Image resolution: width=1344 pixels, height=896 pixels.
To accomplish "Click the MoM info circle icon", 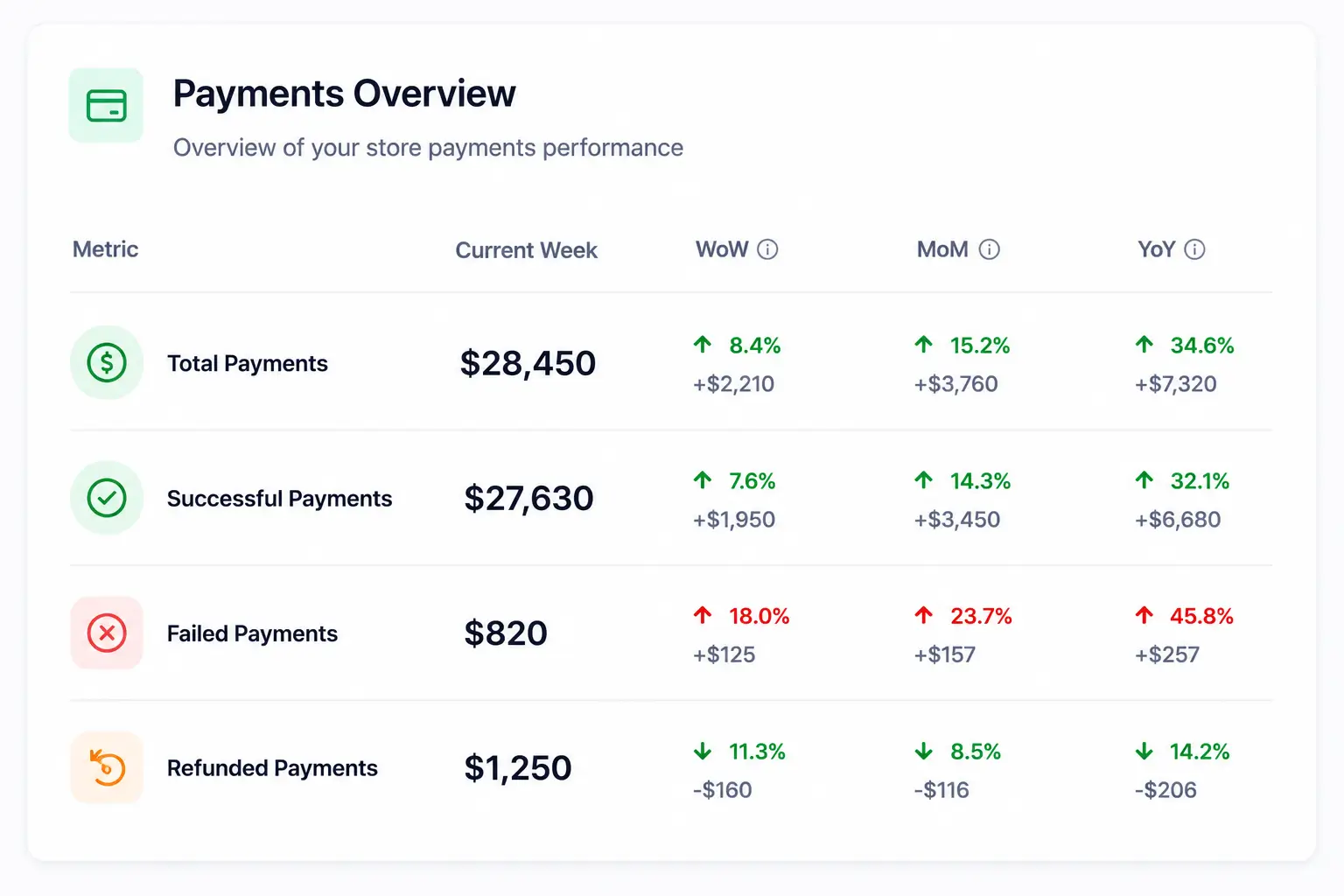I will pos(989,249).
